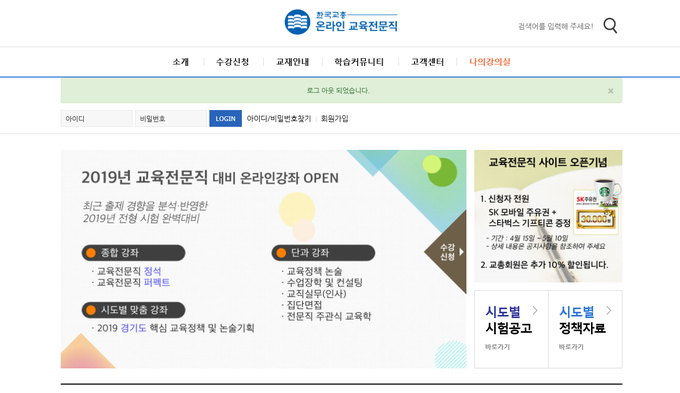
Task: Dismiss the logout notification with the X
Action: point(611,91)
